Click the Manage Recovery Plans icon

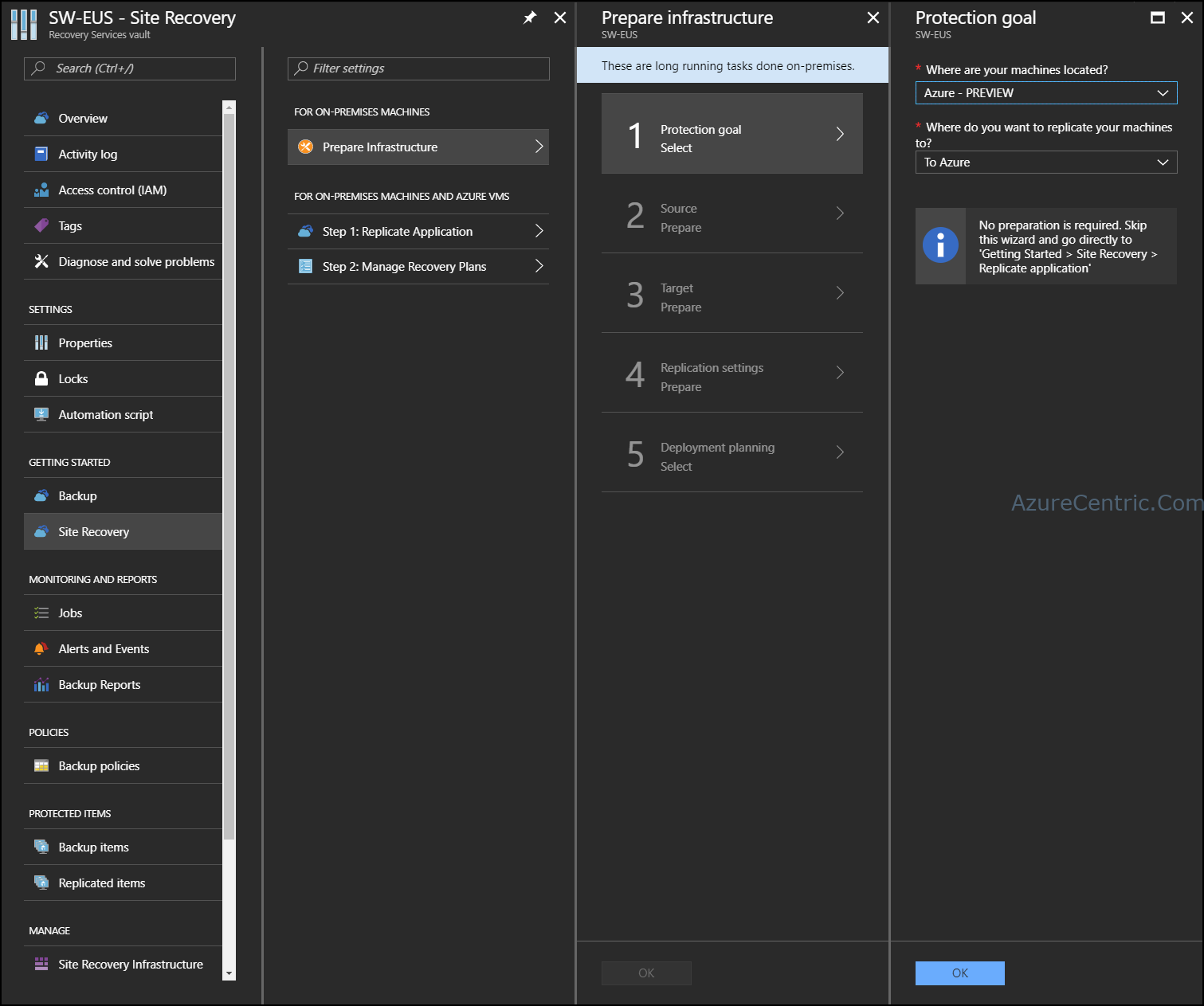pyautogui.click(x=305, y=266)
